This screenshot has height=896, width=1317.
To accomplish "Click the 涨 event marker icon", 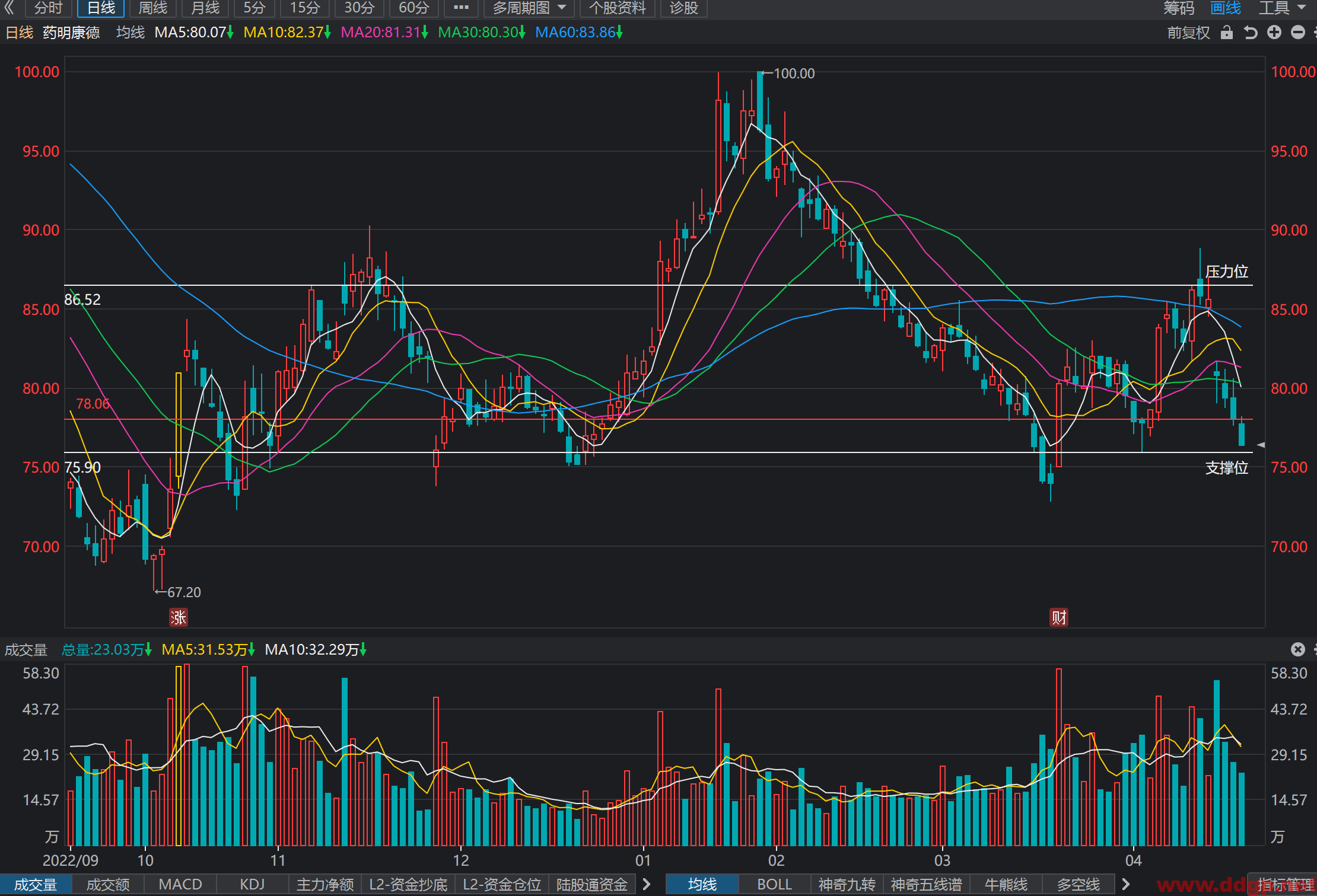I will click(179, 617).
